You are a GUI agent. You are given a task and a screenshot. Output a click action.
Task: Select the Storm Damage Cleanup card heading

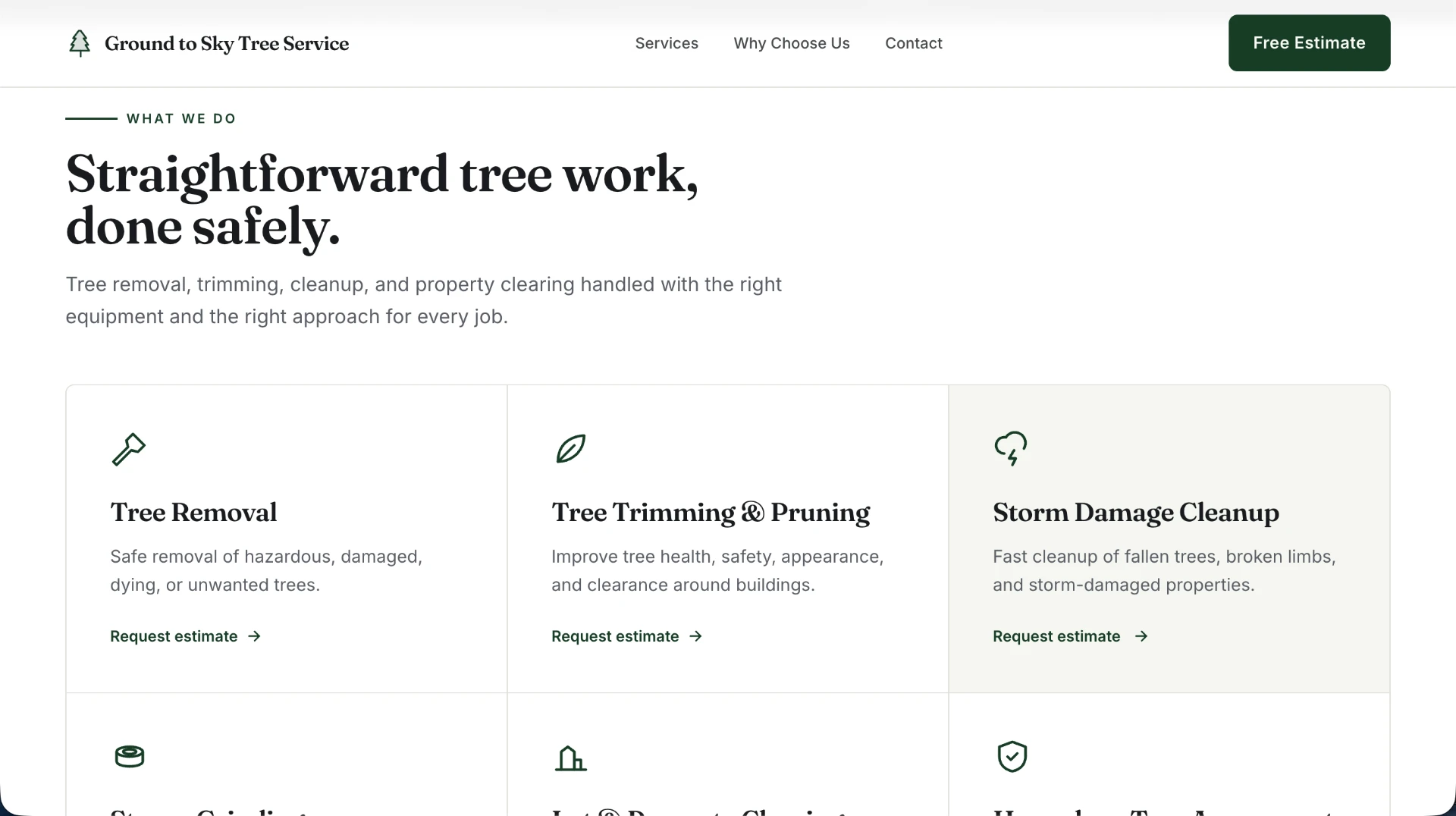(x=1136, y=513)
